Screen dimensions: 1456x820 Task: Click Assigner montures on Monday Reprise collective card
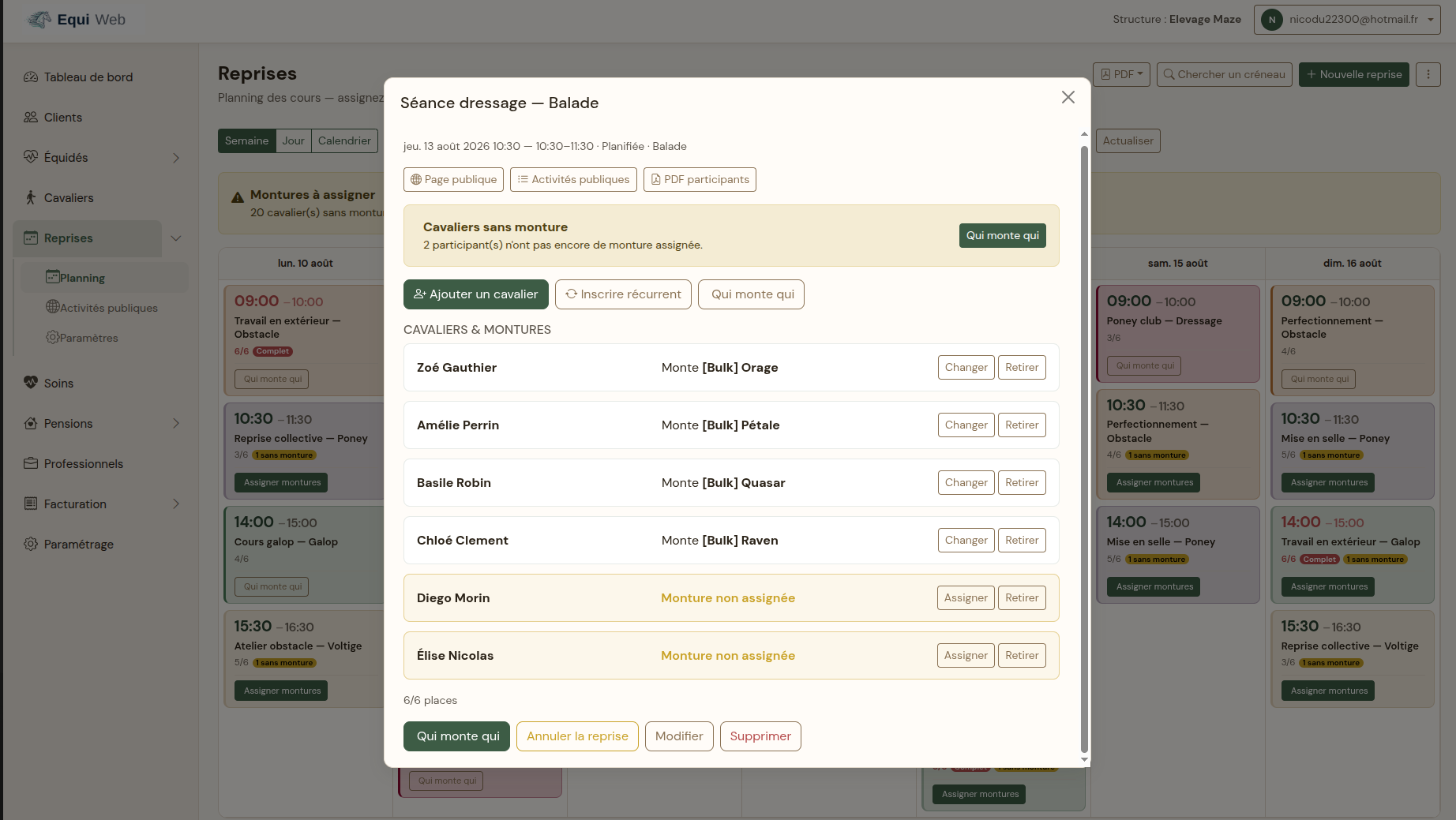[282, 482]
